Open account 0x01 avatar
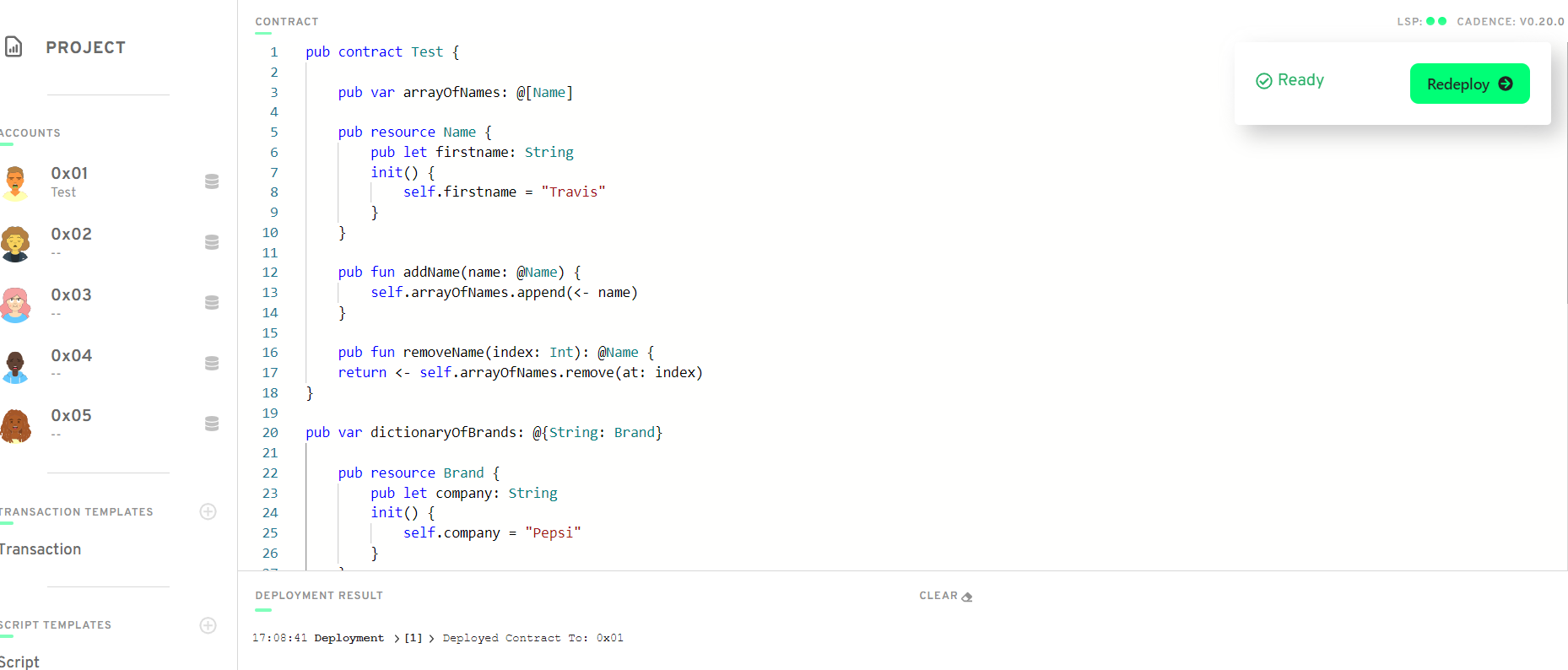This screenshot has height=670, width=1568. coord(14,183)
